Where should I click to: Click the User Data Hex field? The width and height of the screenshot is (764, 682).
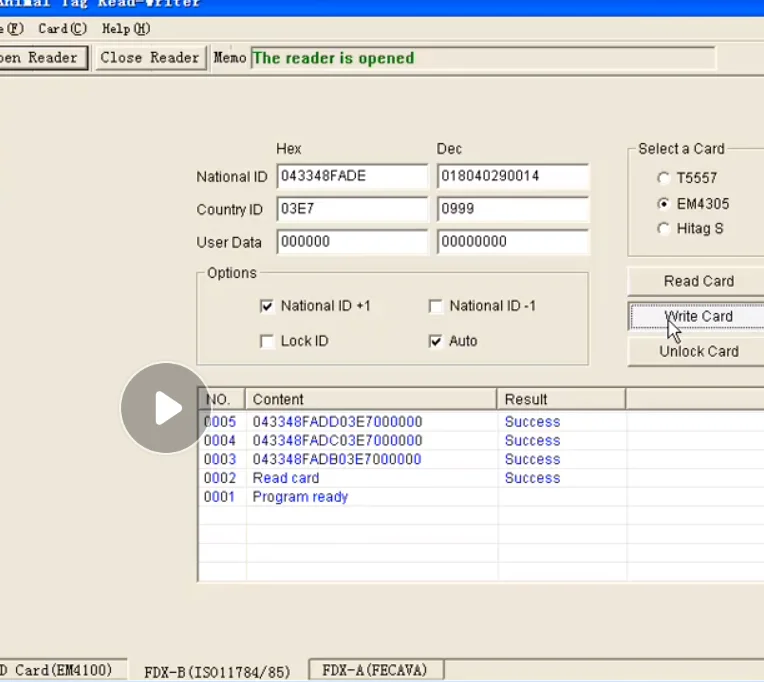pyautogui.click(x=352, y=242)
